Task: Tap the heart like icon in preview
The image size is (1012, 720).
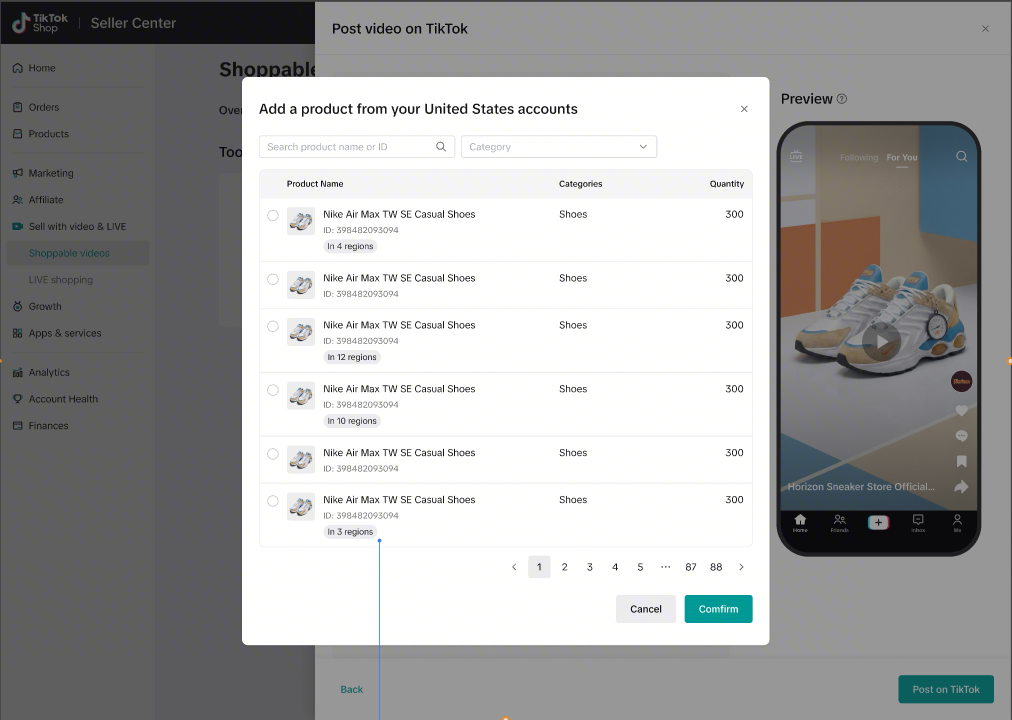Action: (x=961, y=410)
